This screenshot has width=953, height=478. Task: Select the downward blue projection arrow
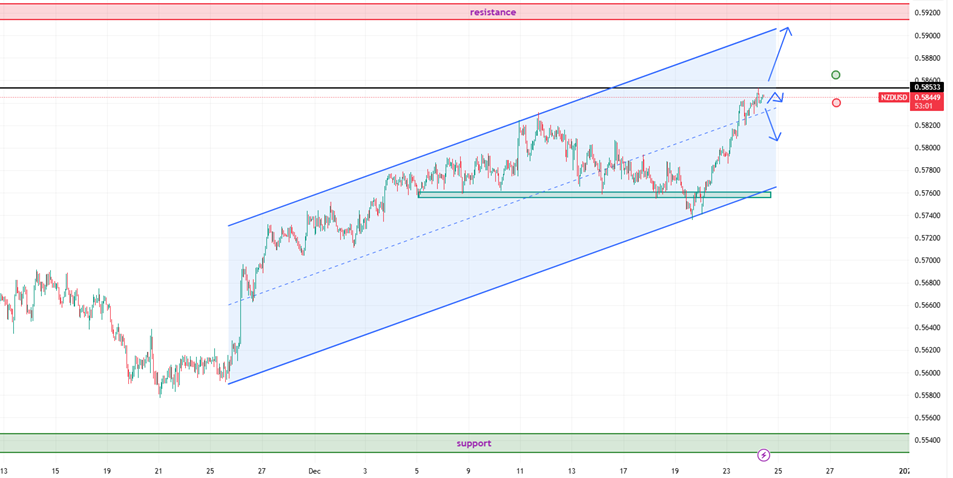773,125
